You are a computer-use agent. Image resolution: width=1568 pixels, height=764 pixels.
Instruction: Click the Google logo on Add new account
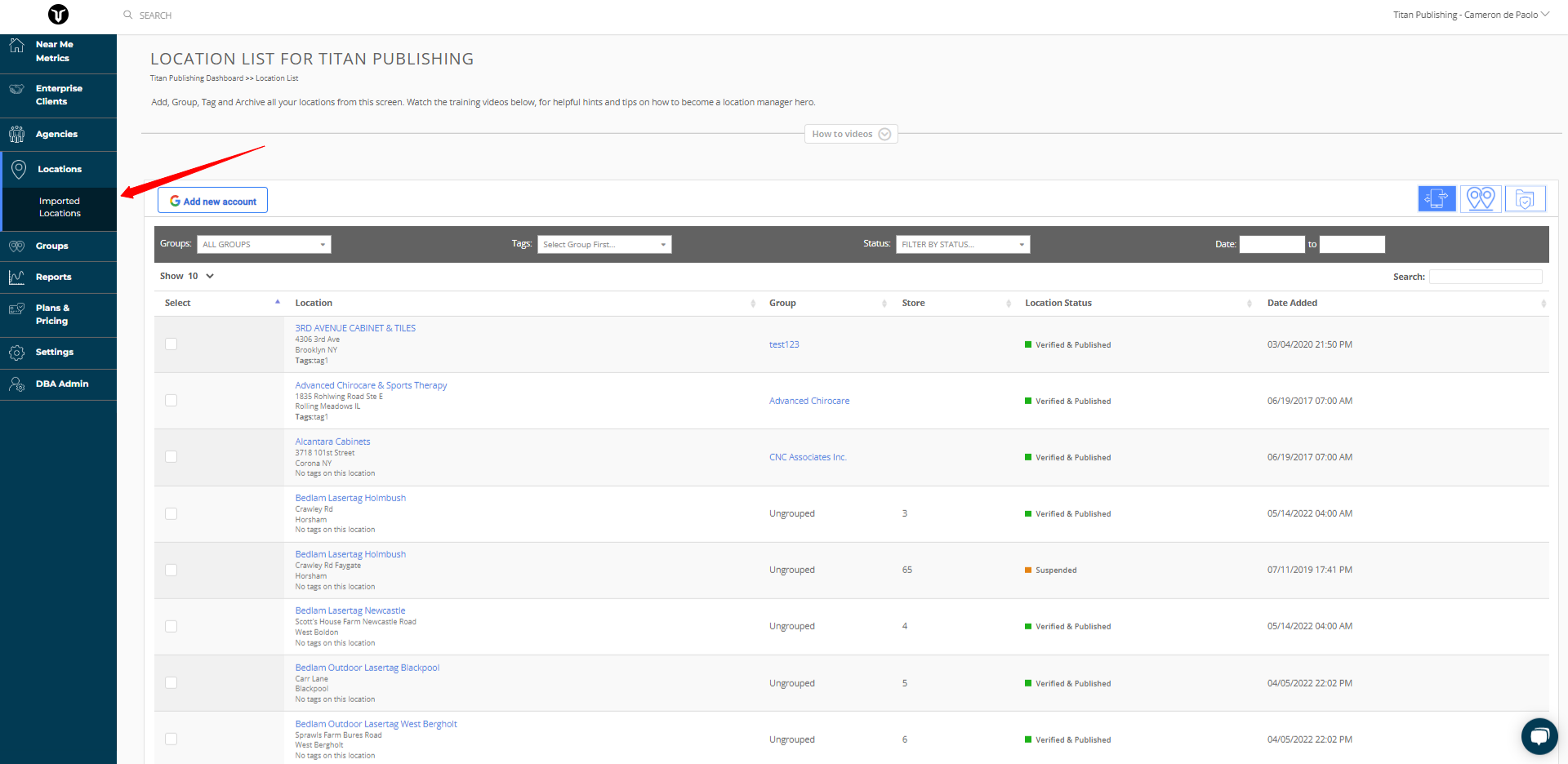[x=175, y=201]
